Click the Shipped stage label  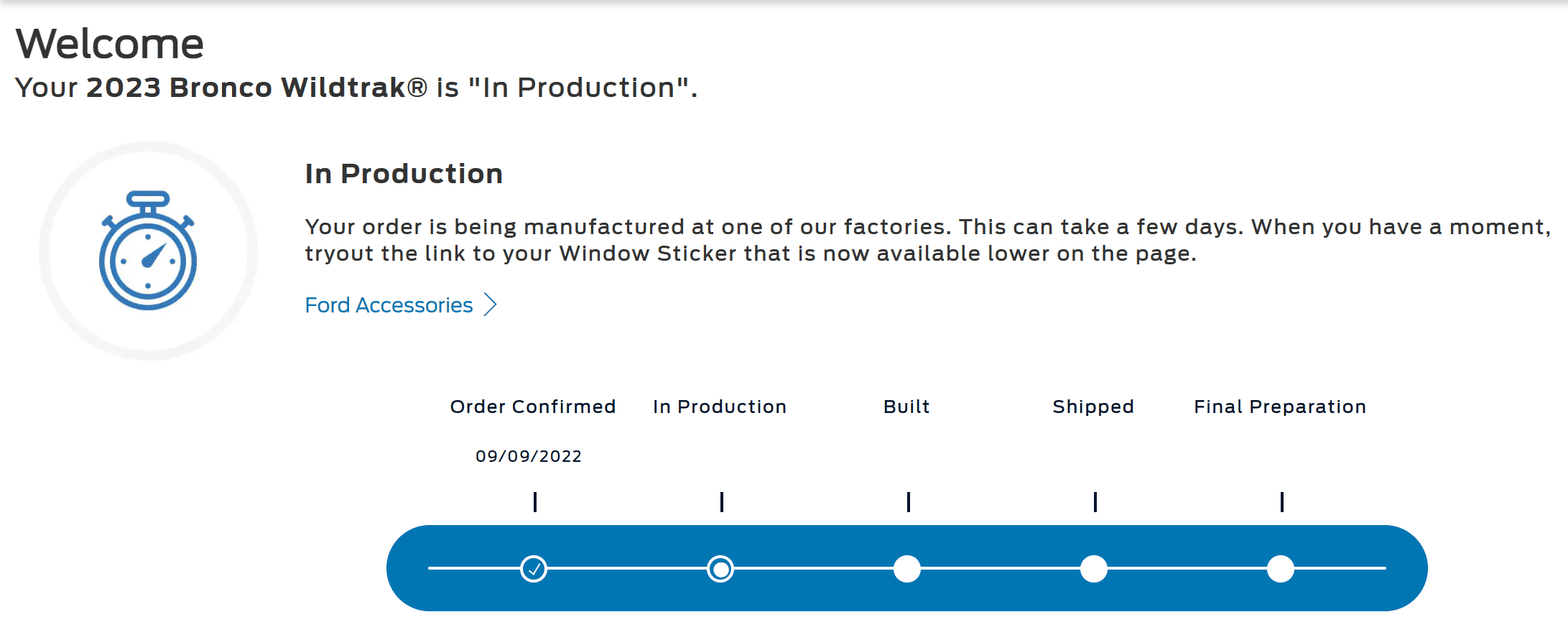pyautogui.click(x=1093, y=407)
